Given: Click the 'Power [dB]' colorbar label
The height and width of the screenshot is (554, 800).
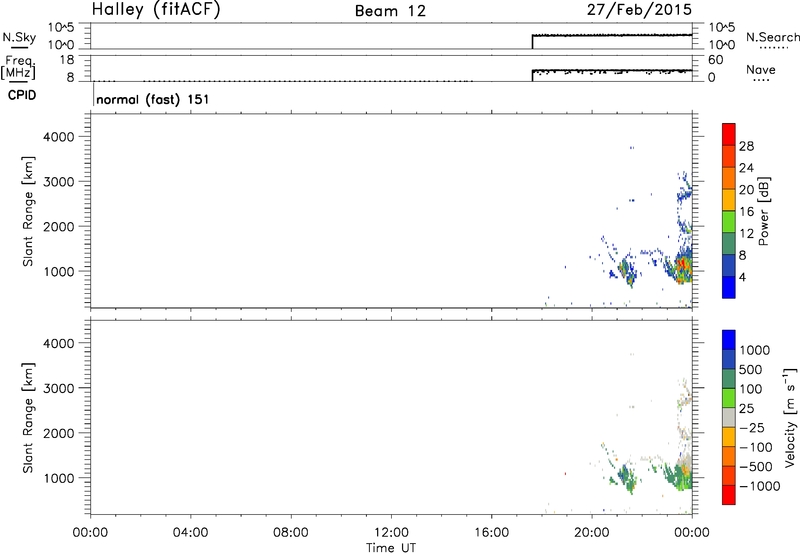Looking at the screenshot, I should tap(763, 211).
